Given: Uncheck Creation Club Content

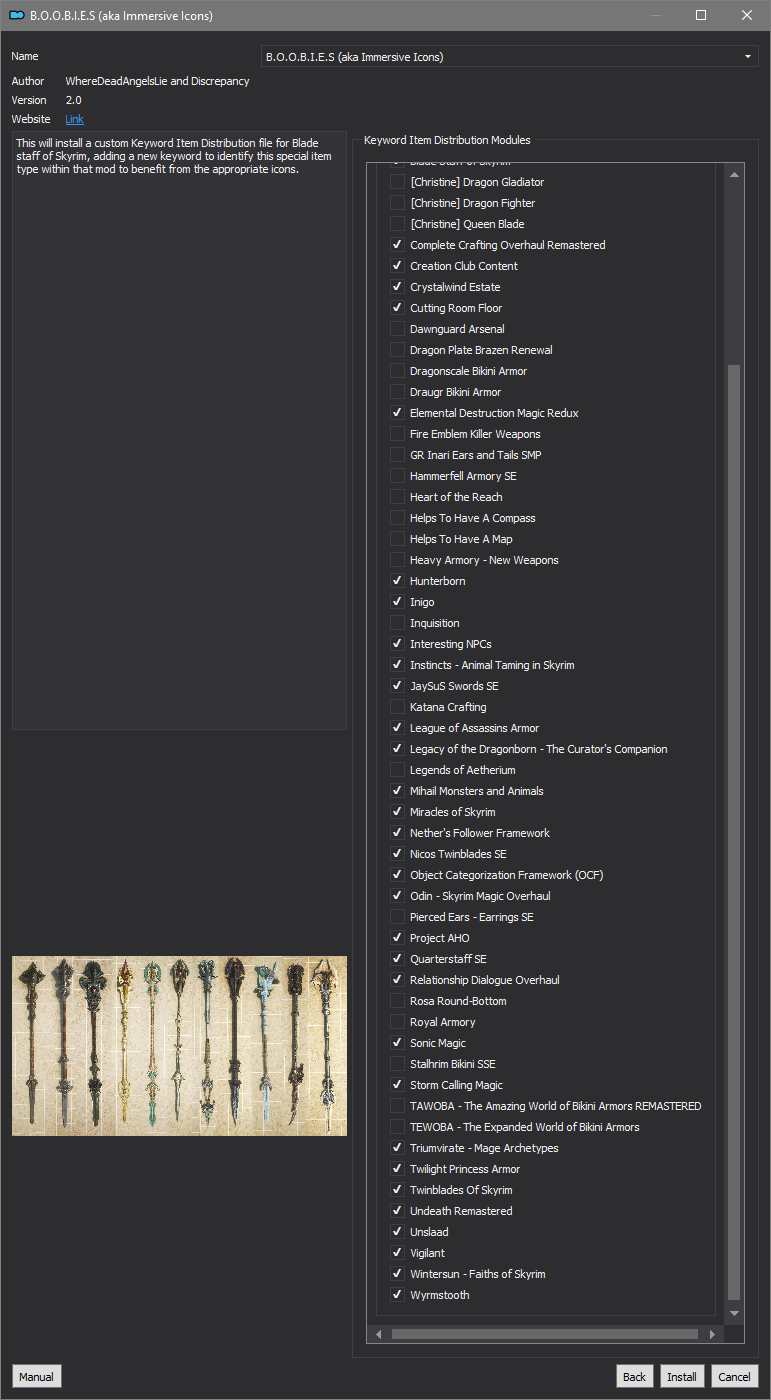Looking at the screenshot, I should 397,266.
